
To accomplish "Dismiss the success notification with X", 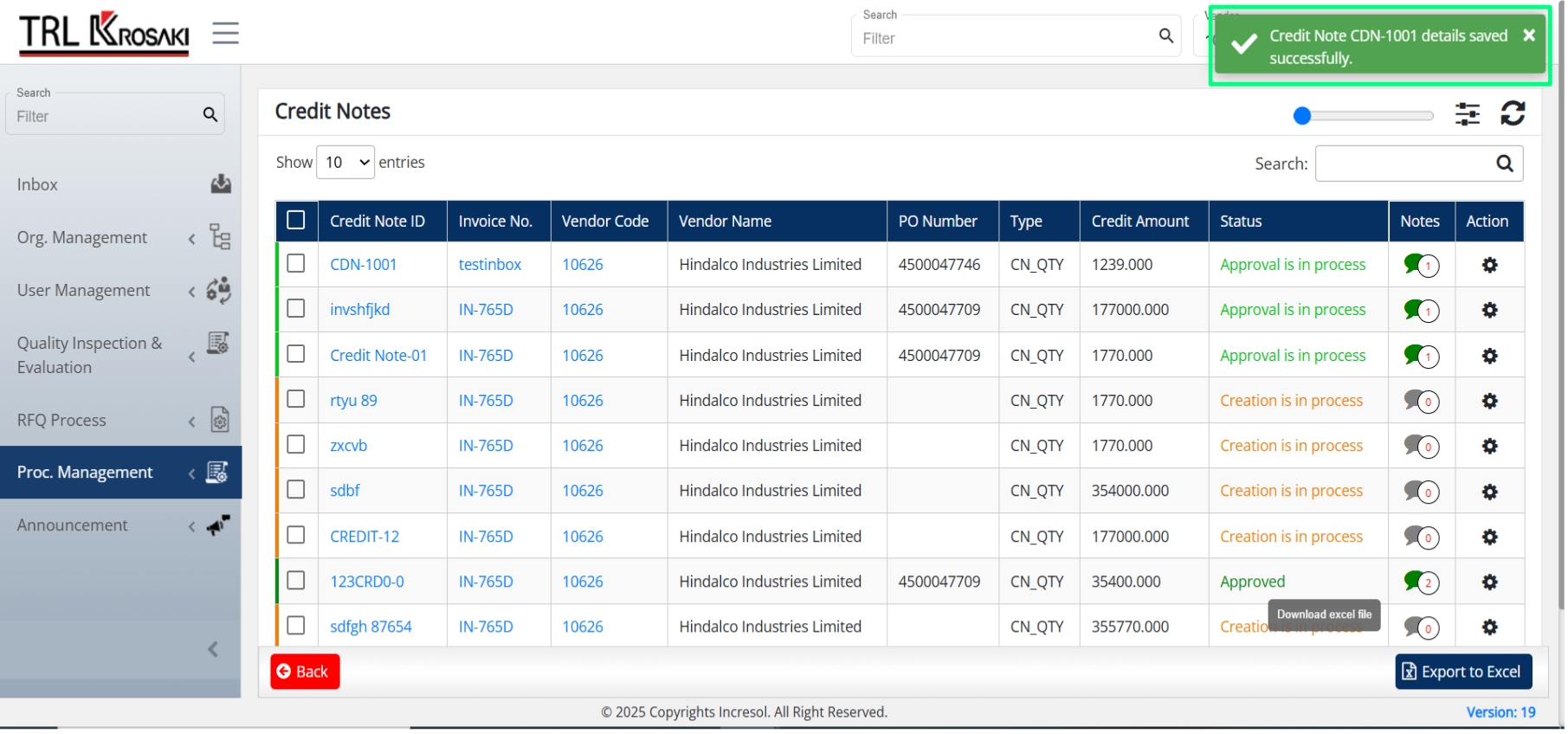I will (x=1529, y=35).
